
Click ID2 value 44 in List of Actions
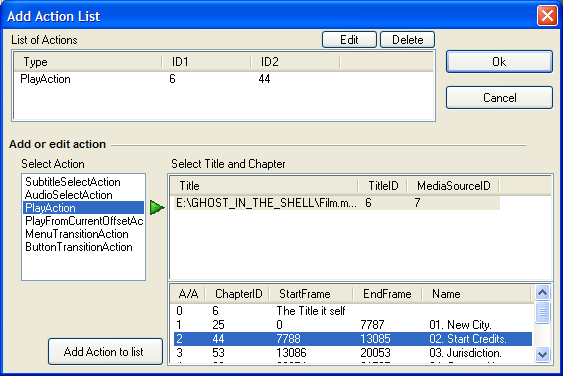[264, 79]
